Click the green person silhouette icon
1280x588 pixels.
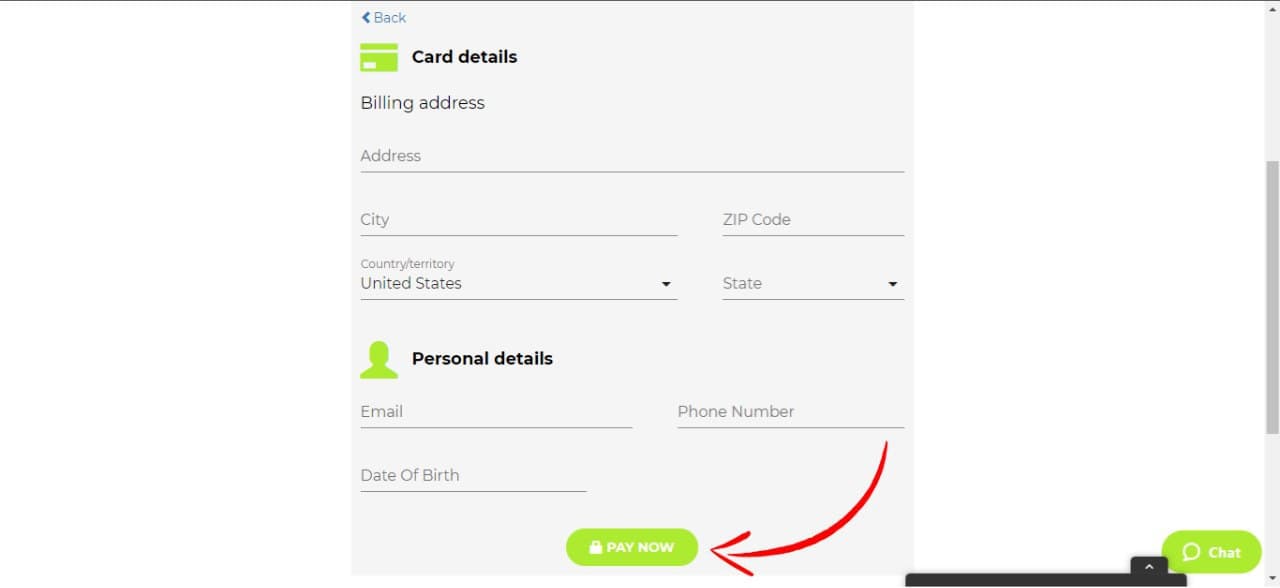[379, 360]
